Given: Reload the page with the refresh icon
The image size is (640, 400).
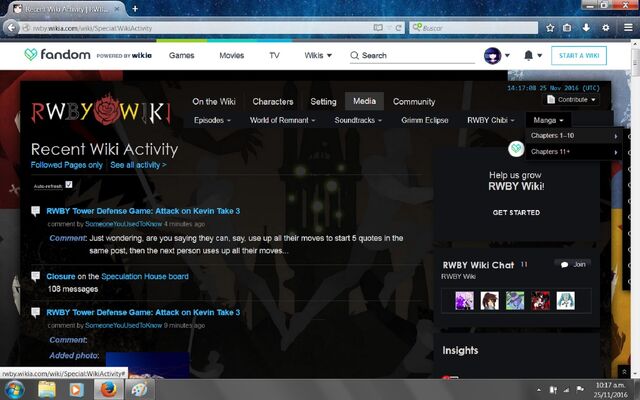Looking at the screenshot, I should (398, 28).
